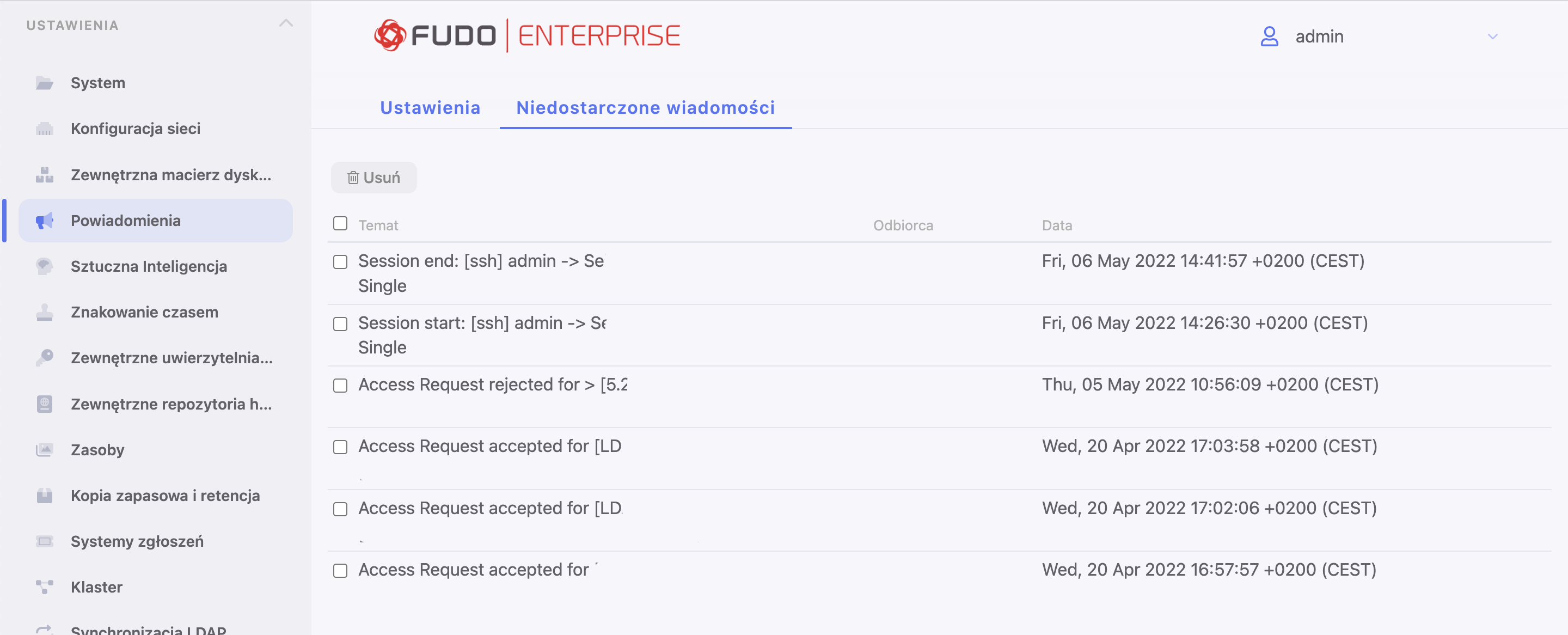Switch to the Ustawienia tab
Image resolution: width=1568 pixels, height=635 pixels.
click(430, 107)
